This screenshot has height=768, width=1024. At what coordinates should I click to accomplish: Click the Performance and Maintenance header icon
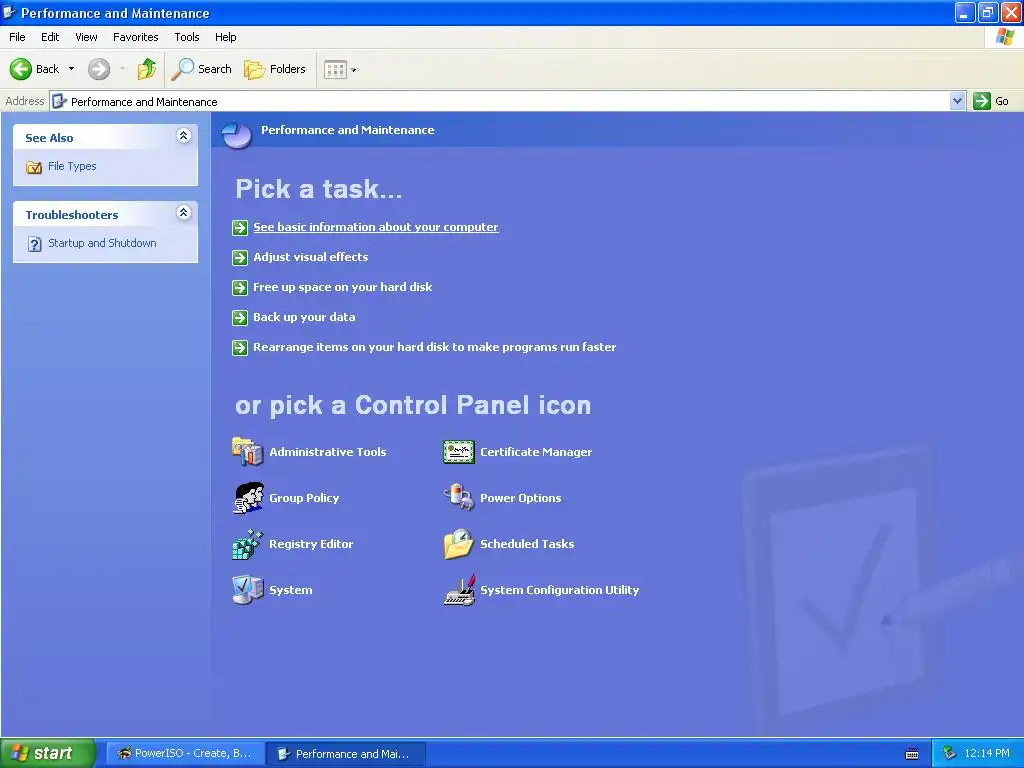(x=236, y=135)
